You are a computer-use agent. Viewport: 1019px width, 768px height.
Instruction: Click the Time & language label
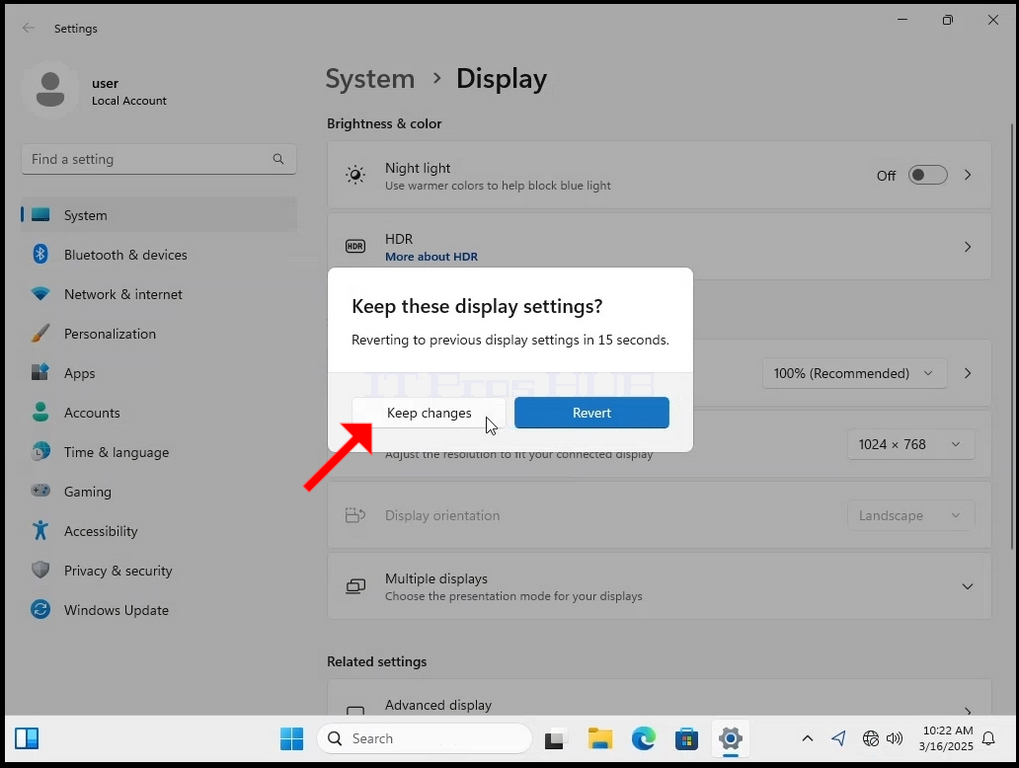(116, 452)
